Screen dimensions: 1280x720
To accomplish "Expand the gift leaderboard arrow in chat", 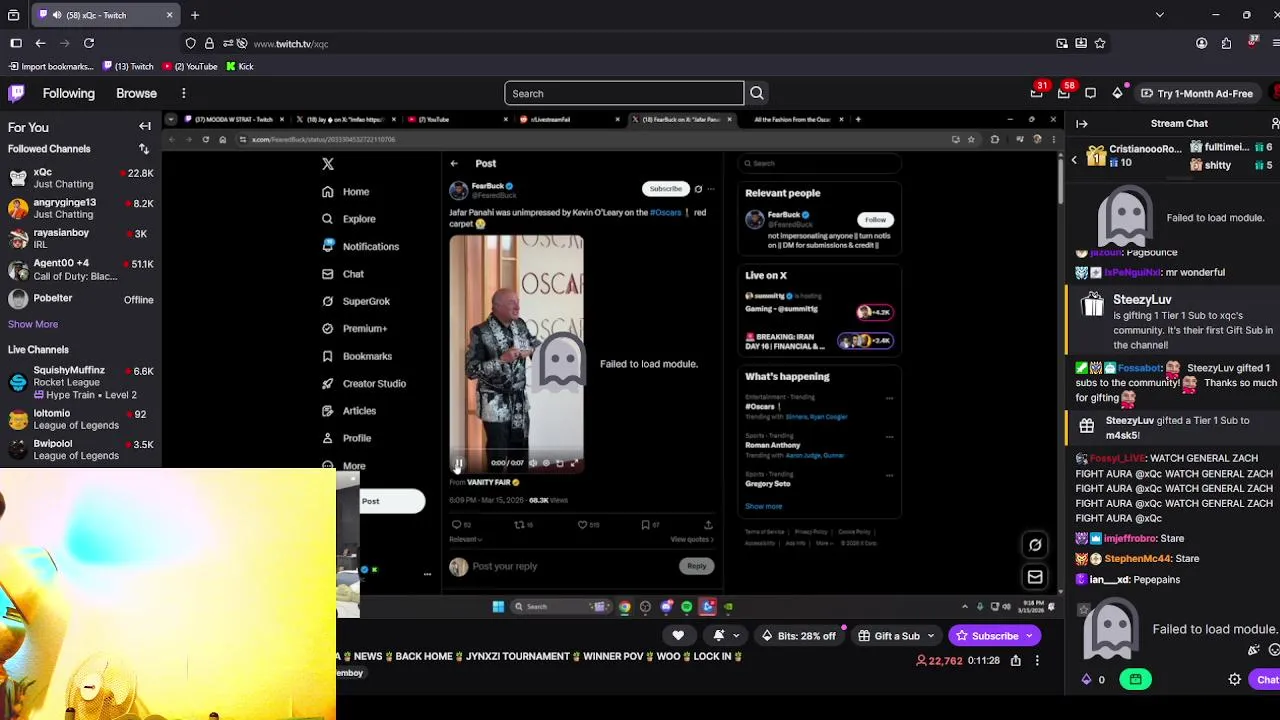I will pos(1074,159).
